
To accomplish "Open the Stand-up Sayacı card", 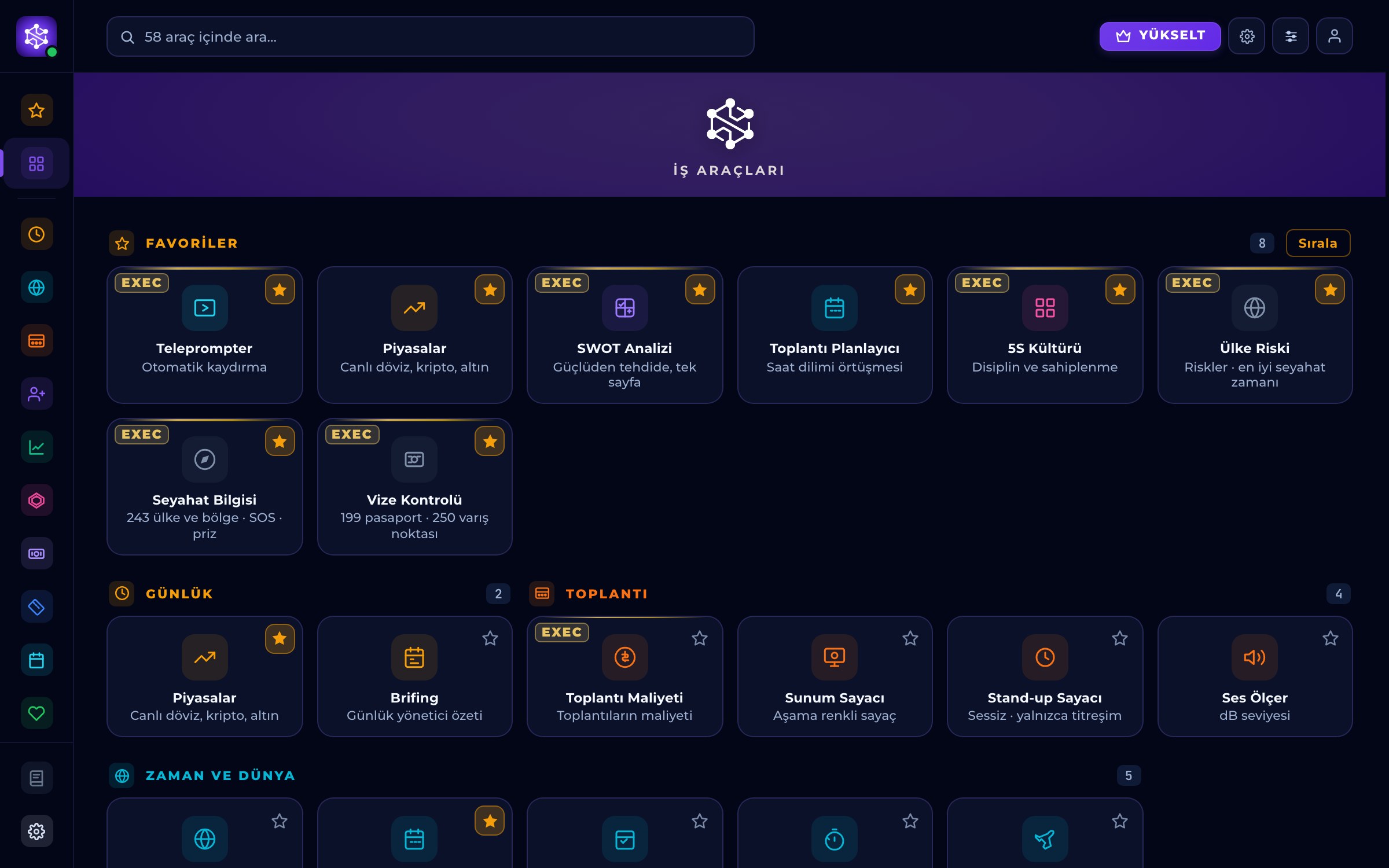I will (1045, 676).
